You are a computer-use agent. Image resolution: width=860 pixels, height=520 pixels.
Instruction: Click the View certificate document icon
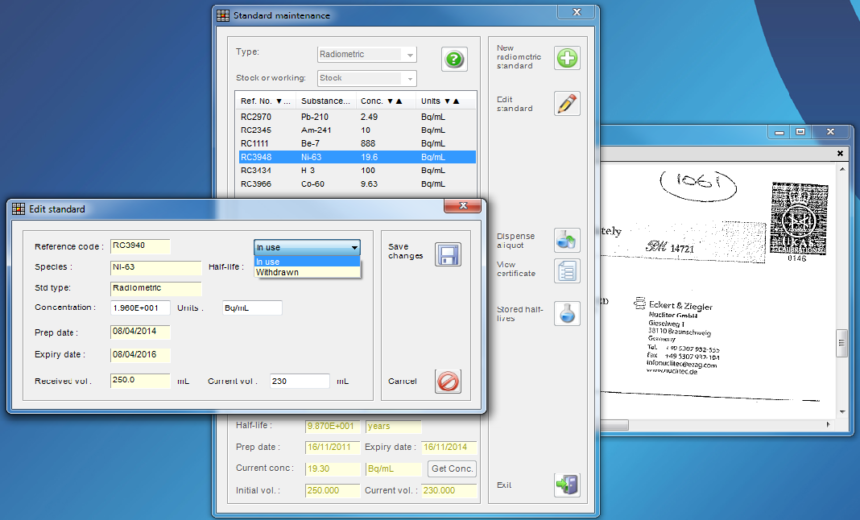click(567, 271)
